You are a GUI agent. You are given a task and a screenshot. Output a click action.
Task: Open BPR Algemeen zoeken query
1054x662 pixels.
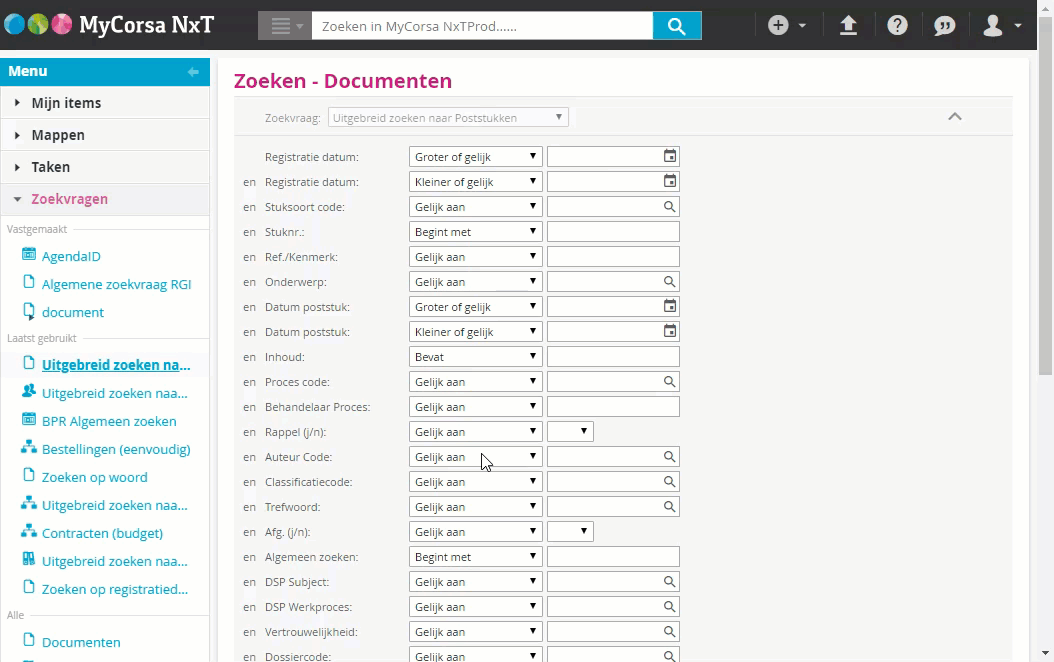[109, 421]
